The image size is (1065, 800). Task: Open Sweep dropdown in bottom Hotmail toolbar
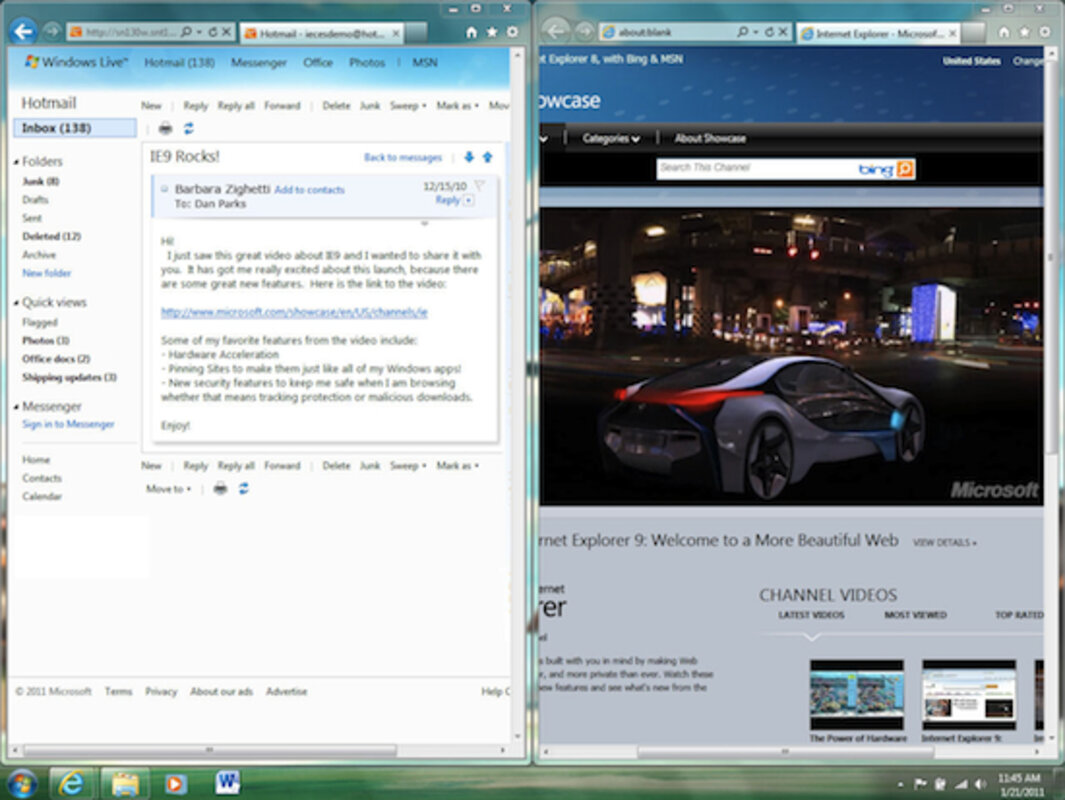point(408,466)
